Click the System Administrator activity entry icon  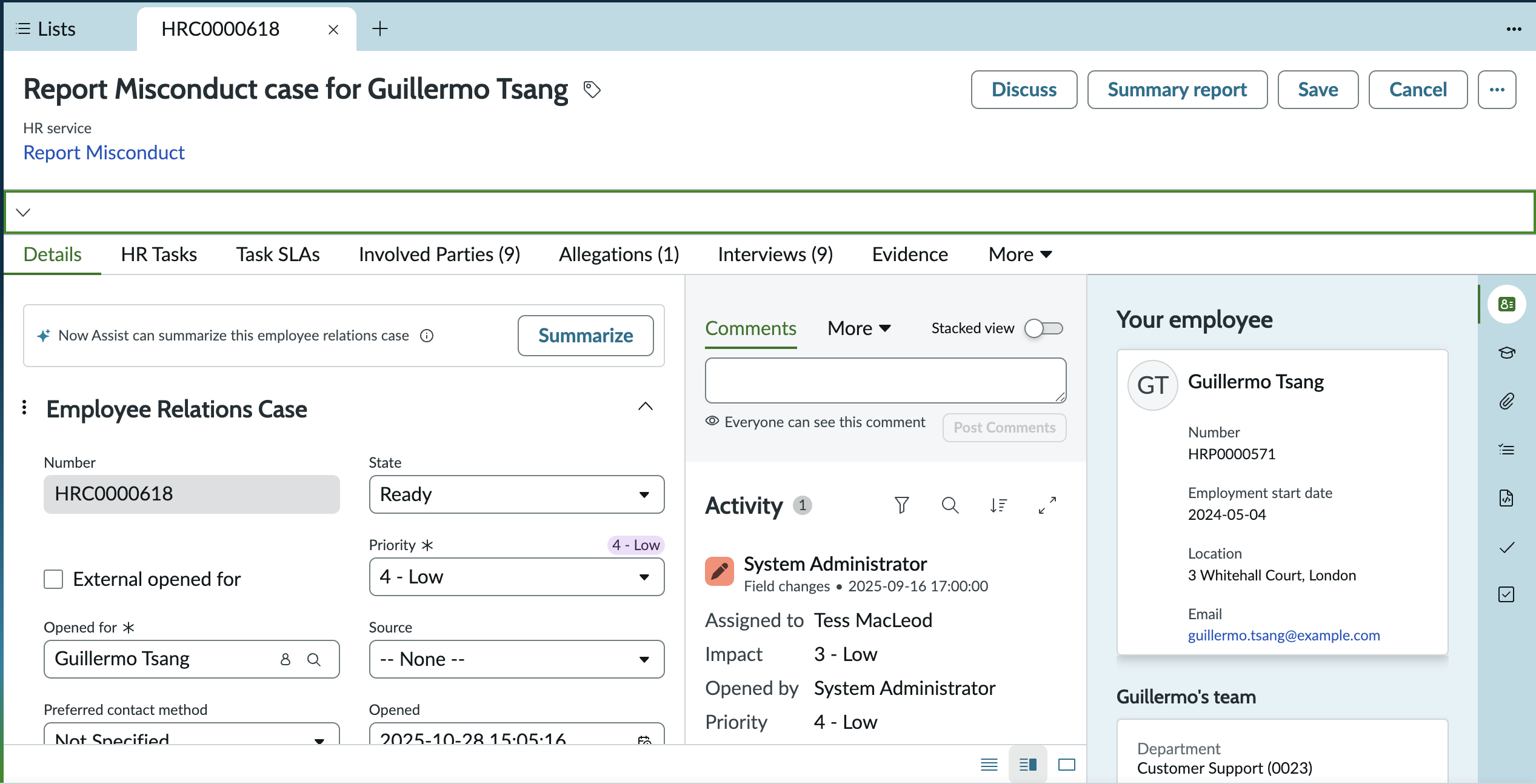point(720,571)
